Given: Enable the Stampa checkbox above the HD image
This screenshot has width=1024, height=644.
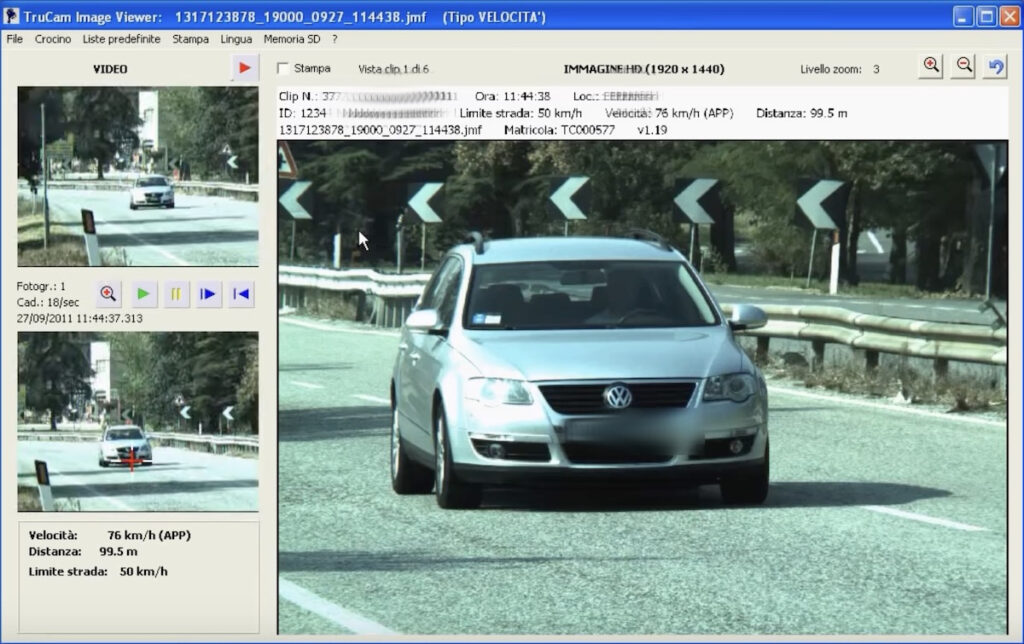Looking at the screenshot, I should coord(284,68).
